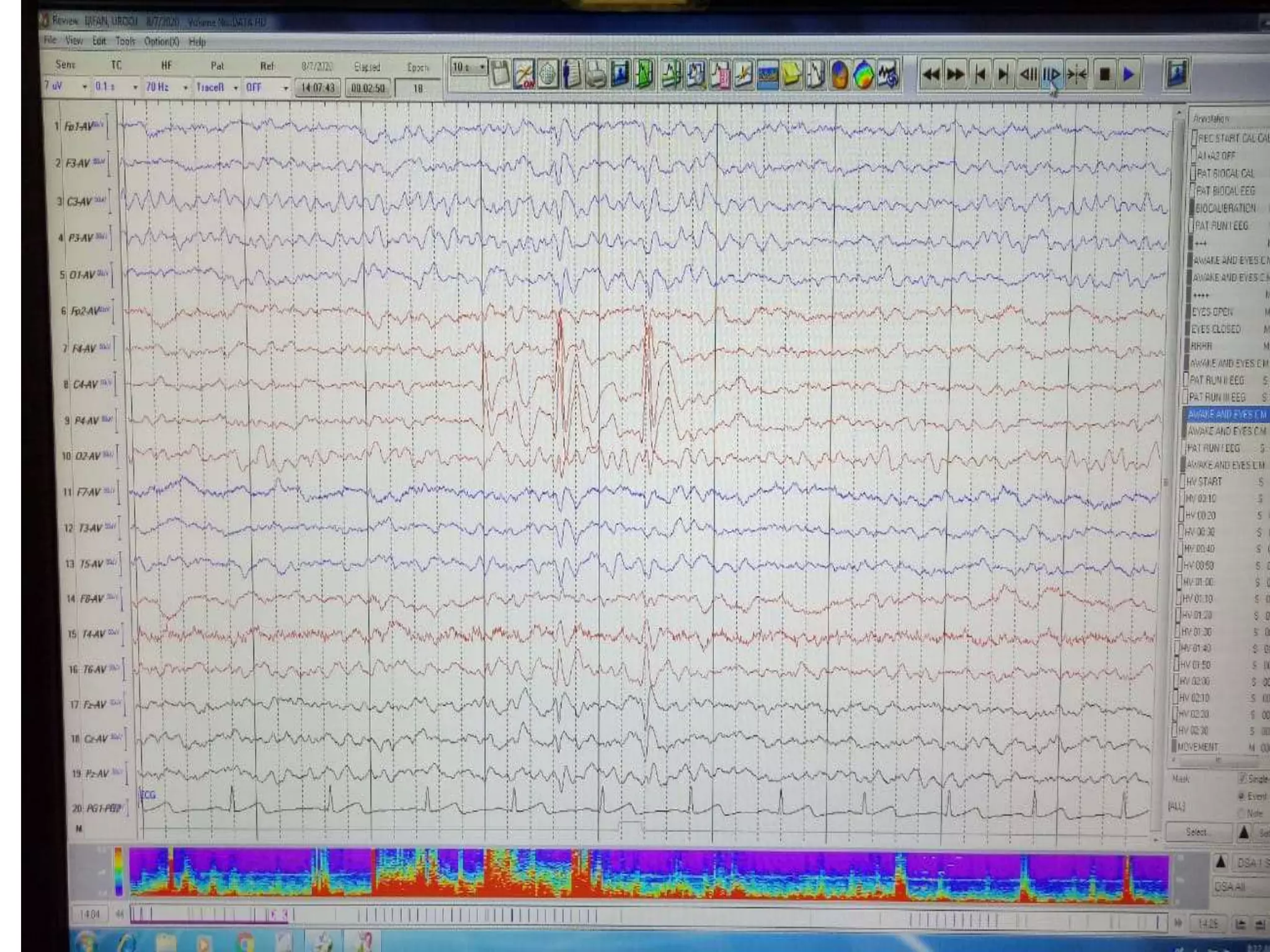This screenshot has height=952, width=1270.
Task: Click the fast rewind double-arrow button
Action: click(x=931, y=75)
